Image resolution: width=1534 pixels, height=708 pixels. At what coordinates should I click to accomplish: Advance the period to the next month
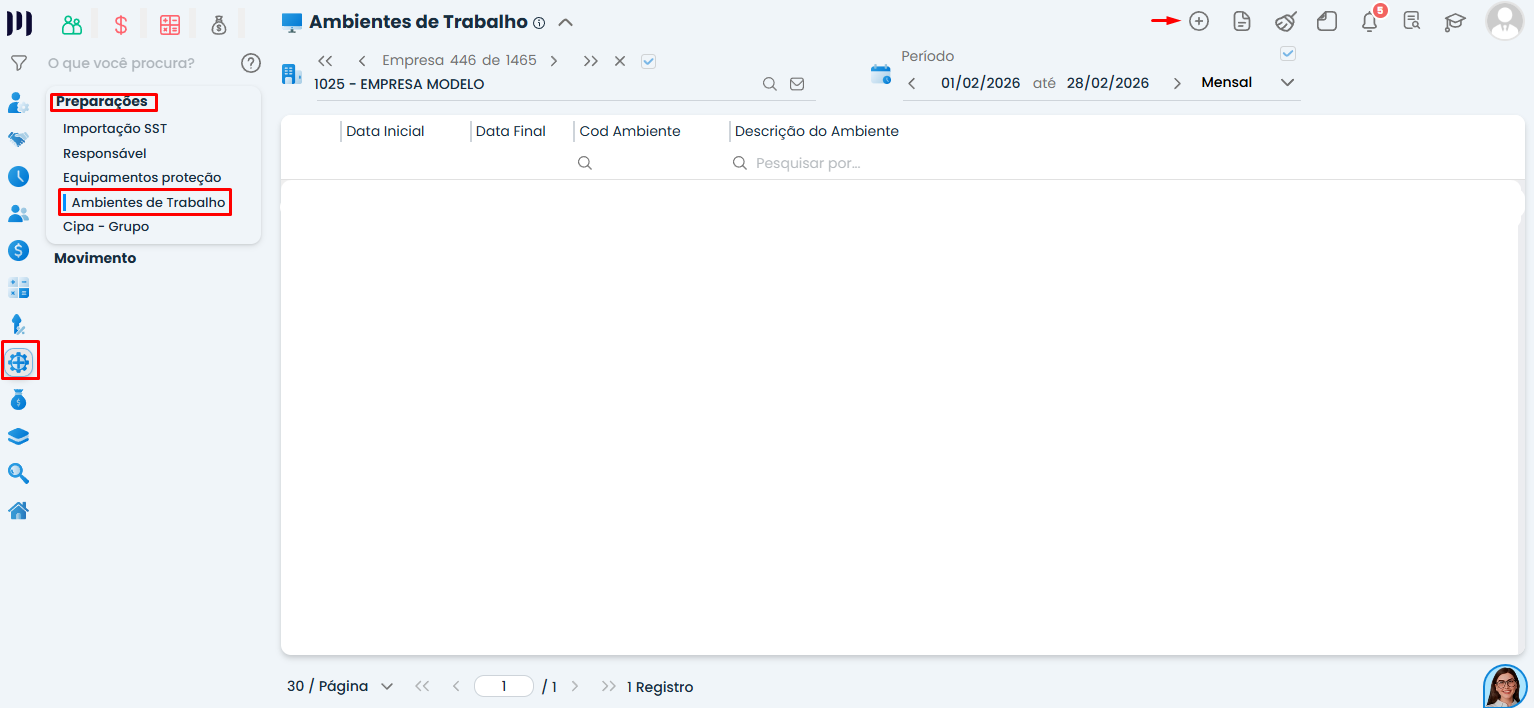click(x=1177, y=83)
